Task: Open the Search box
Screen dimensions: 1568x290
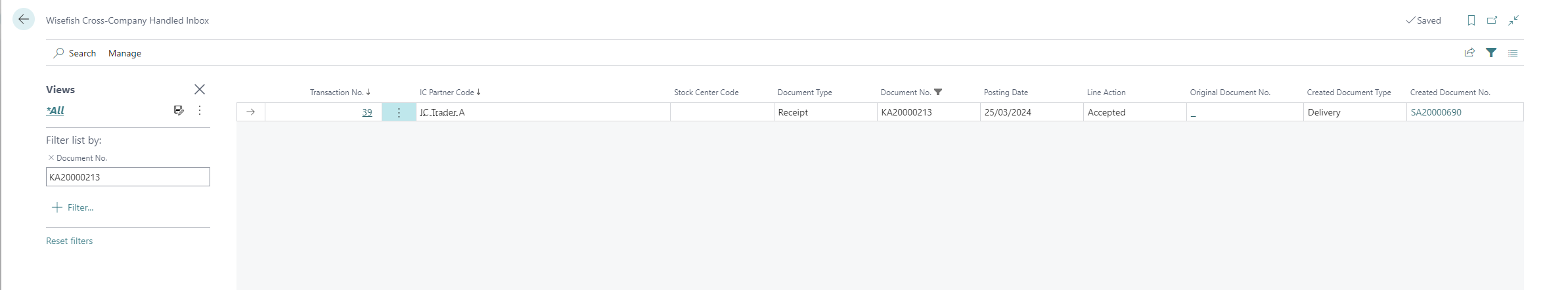Action: point(75,53)
